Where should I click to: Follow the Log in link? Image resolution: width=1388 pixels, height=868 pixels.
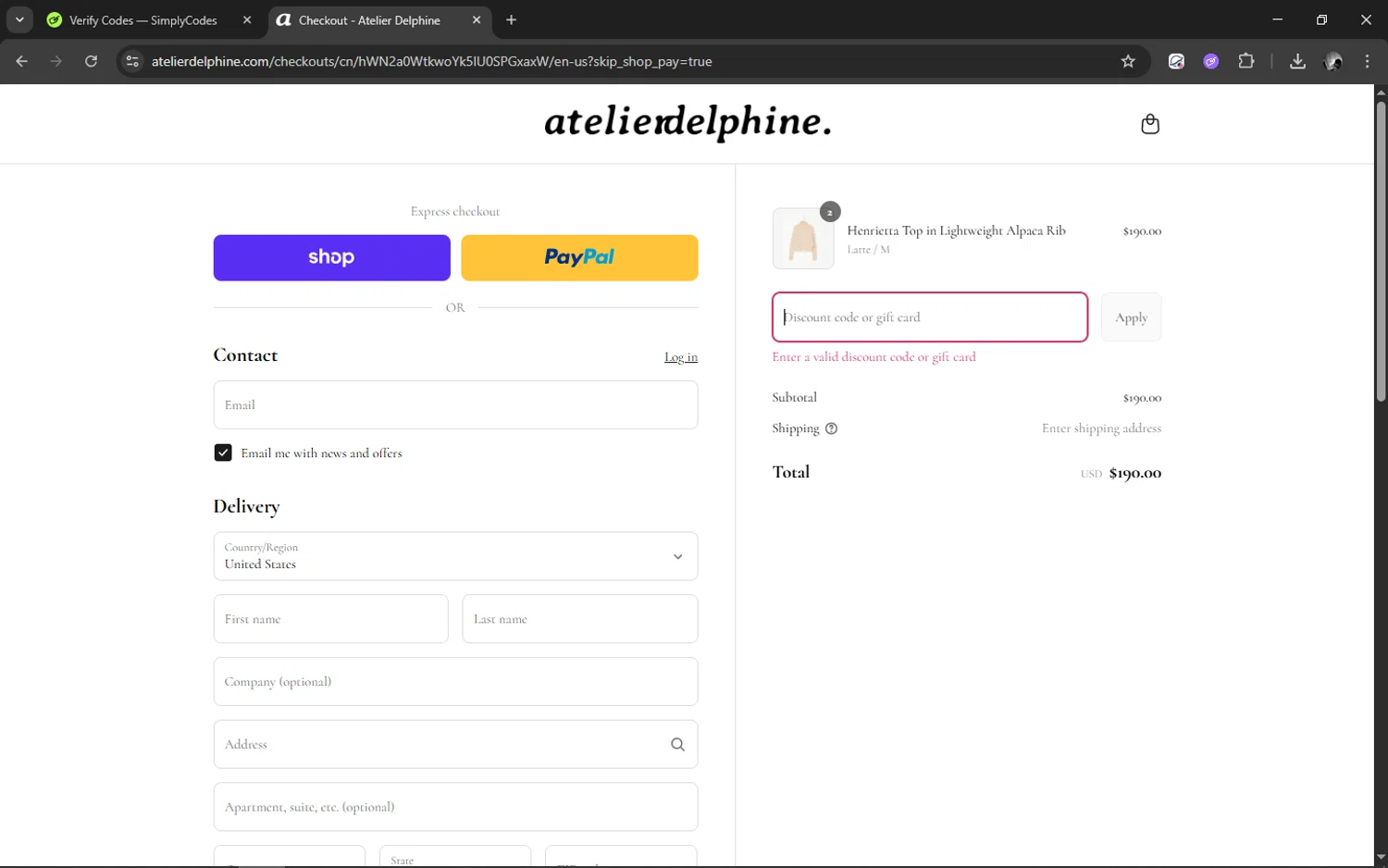click(x=681, y=357)
